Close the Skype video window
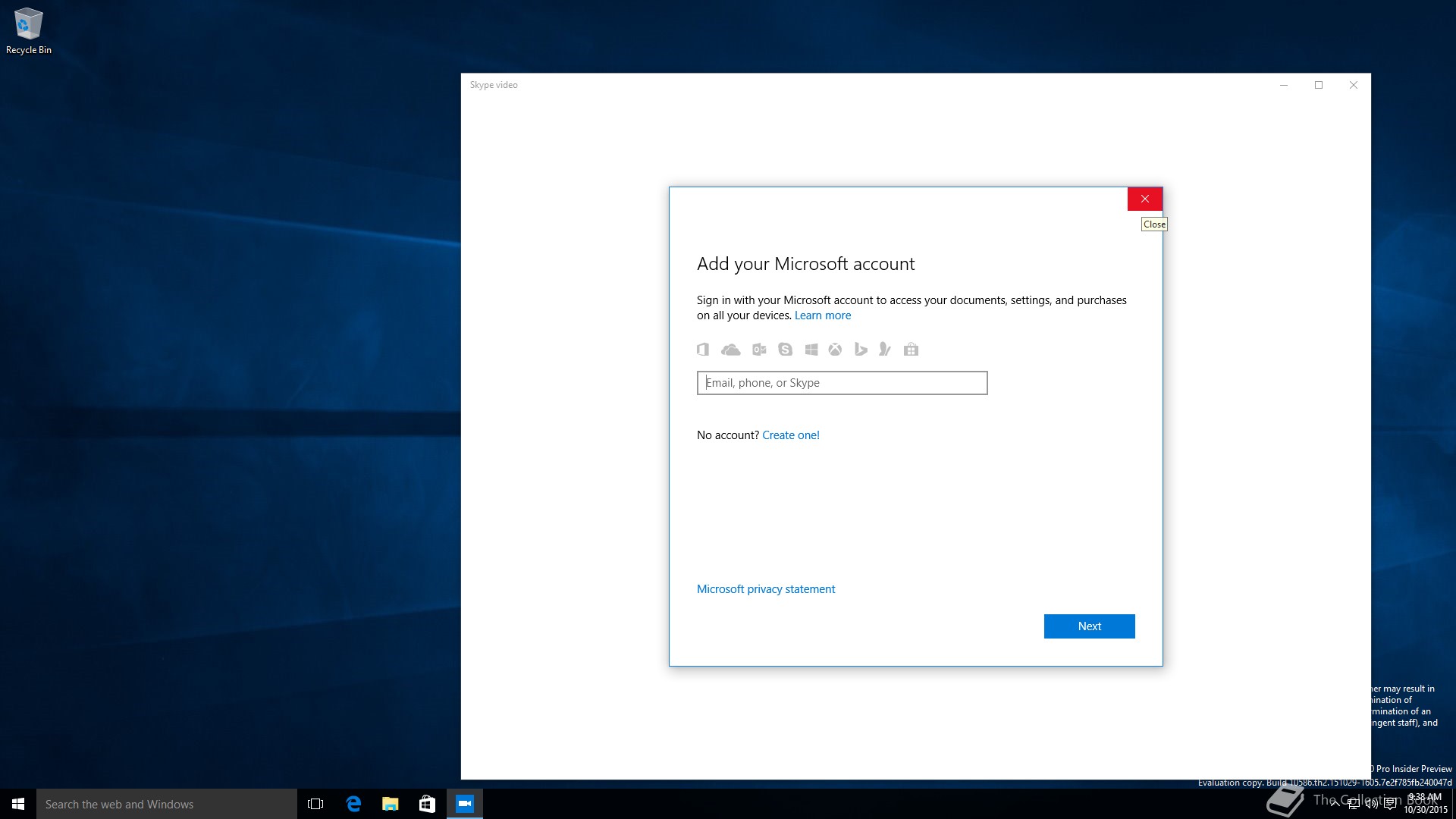This screenshot has width=1456, height=819. pos(1354,85)
